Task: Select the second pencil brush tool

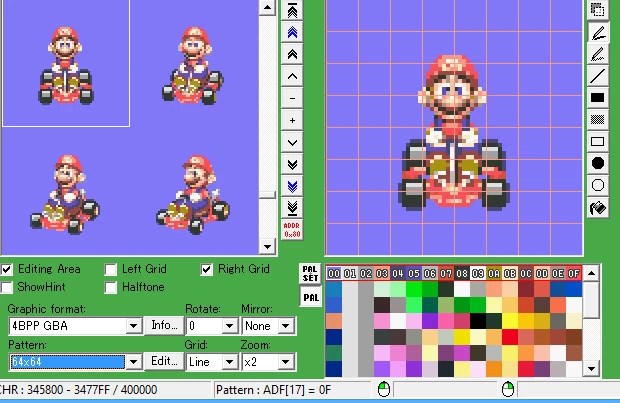Action: [x=597, y=55]
